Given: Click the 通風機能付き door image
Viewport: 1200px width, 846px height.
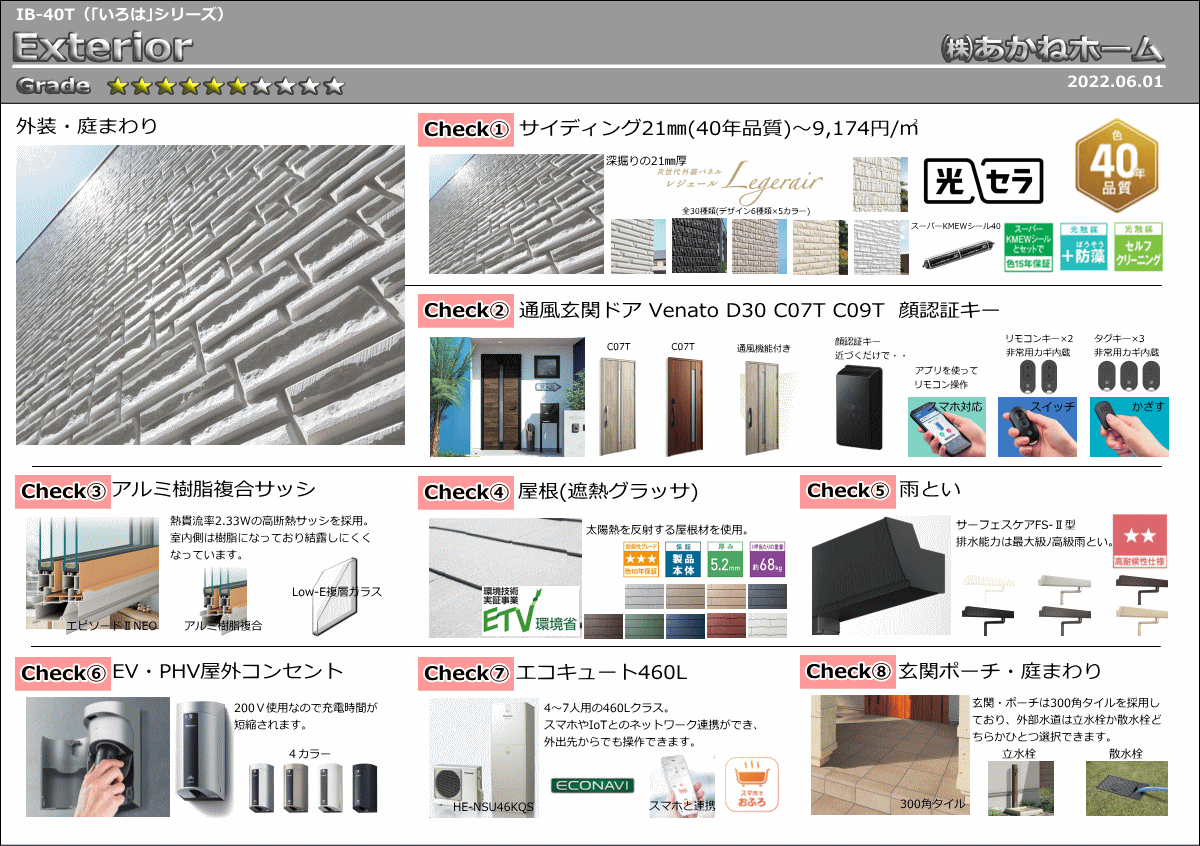Looking at the screenshot, I should coord(763,408).
